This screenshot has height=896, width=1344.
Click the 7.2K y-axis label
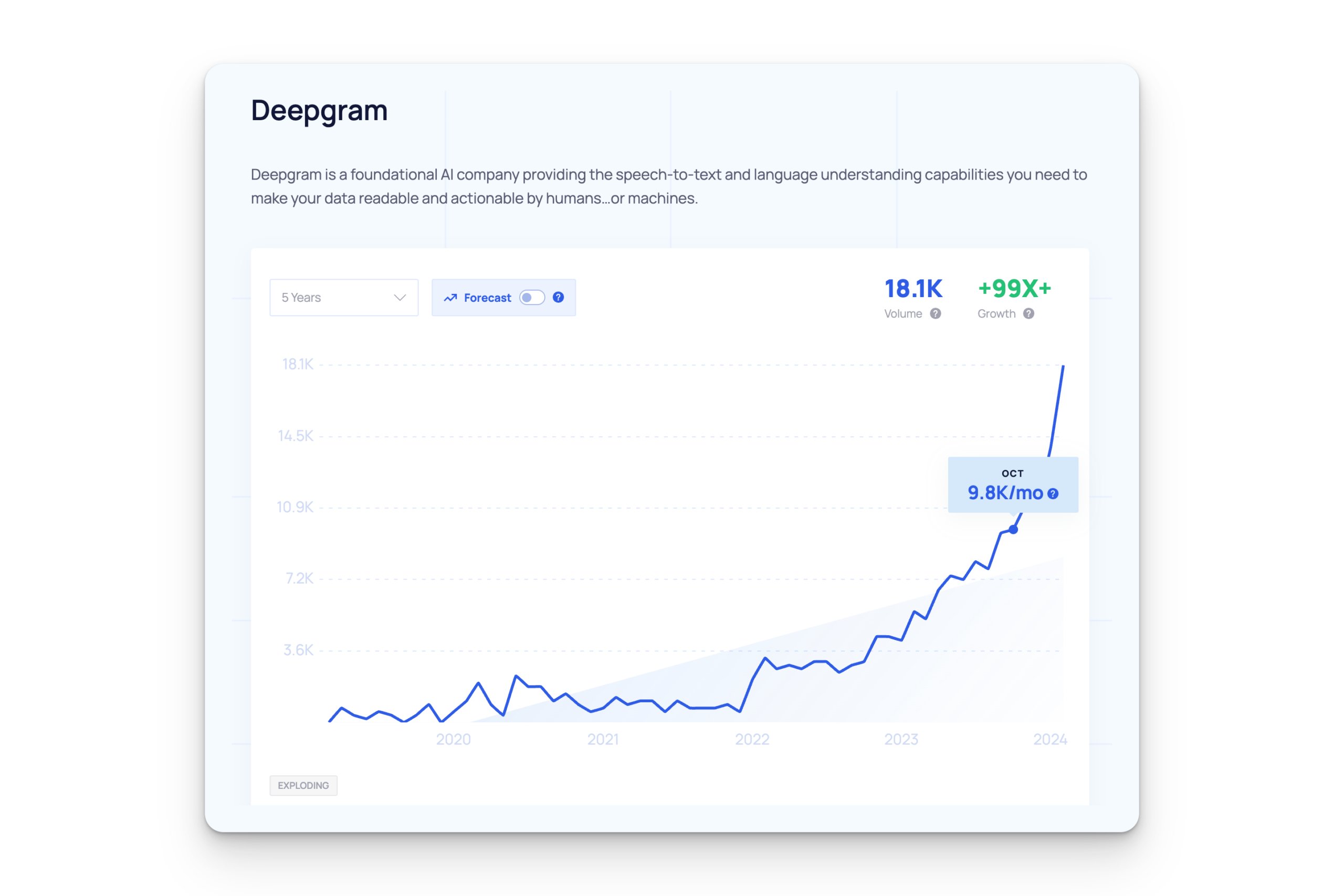click(x=299, y=578)
